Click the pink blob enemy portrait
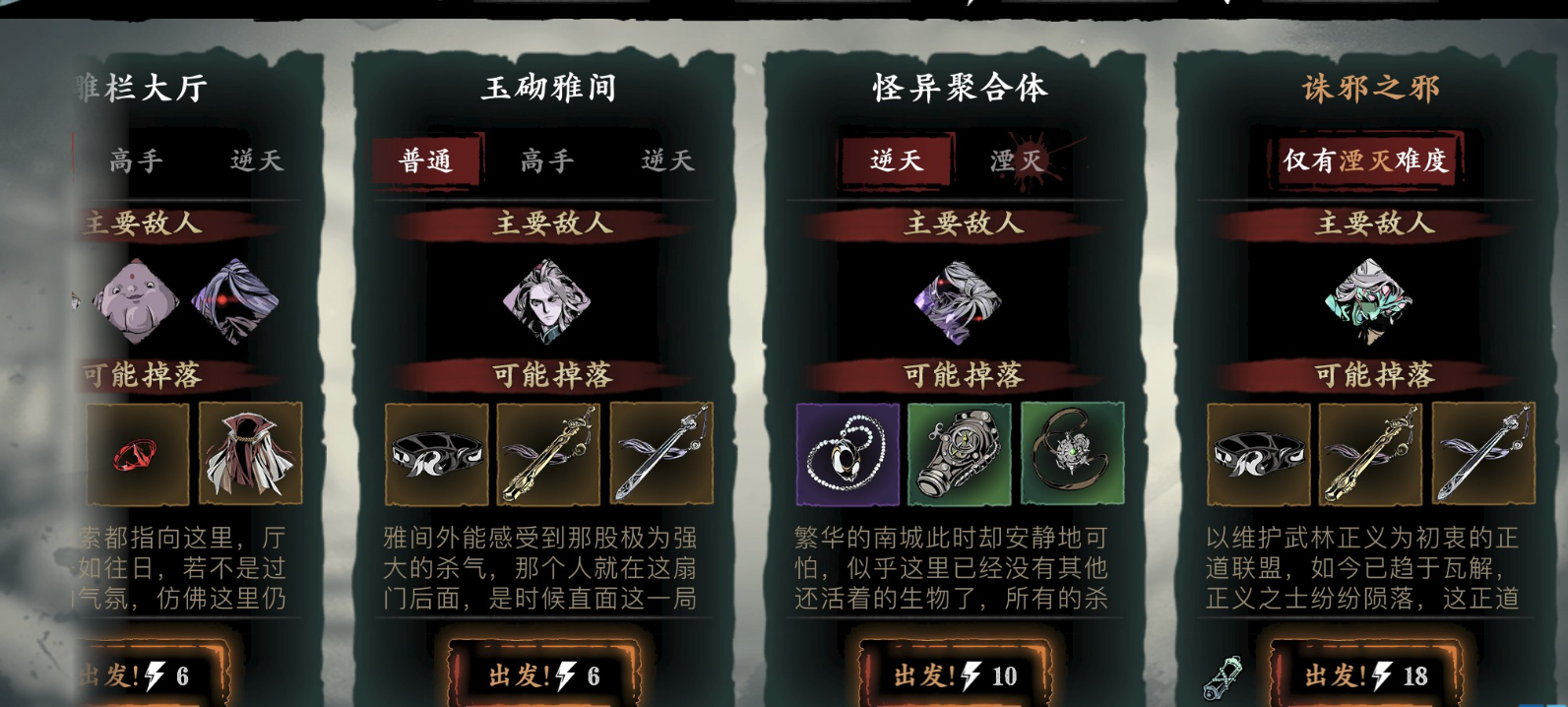Screen dimensions: 1568x707 pyautogui.click(x=137, y=301)
